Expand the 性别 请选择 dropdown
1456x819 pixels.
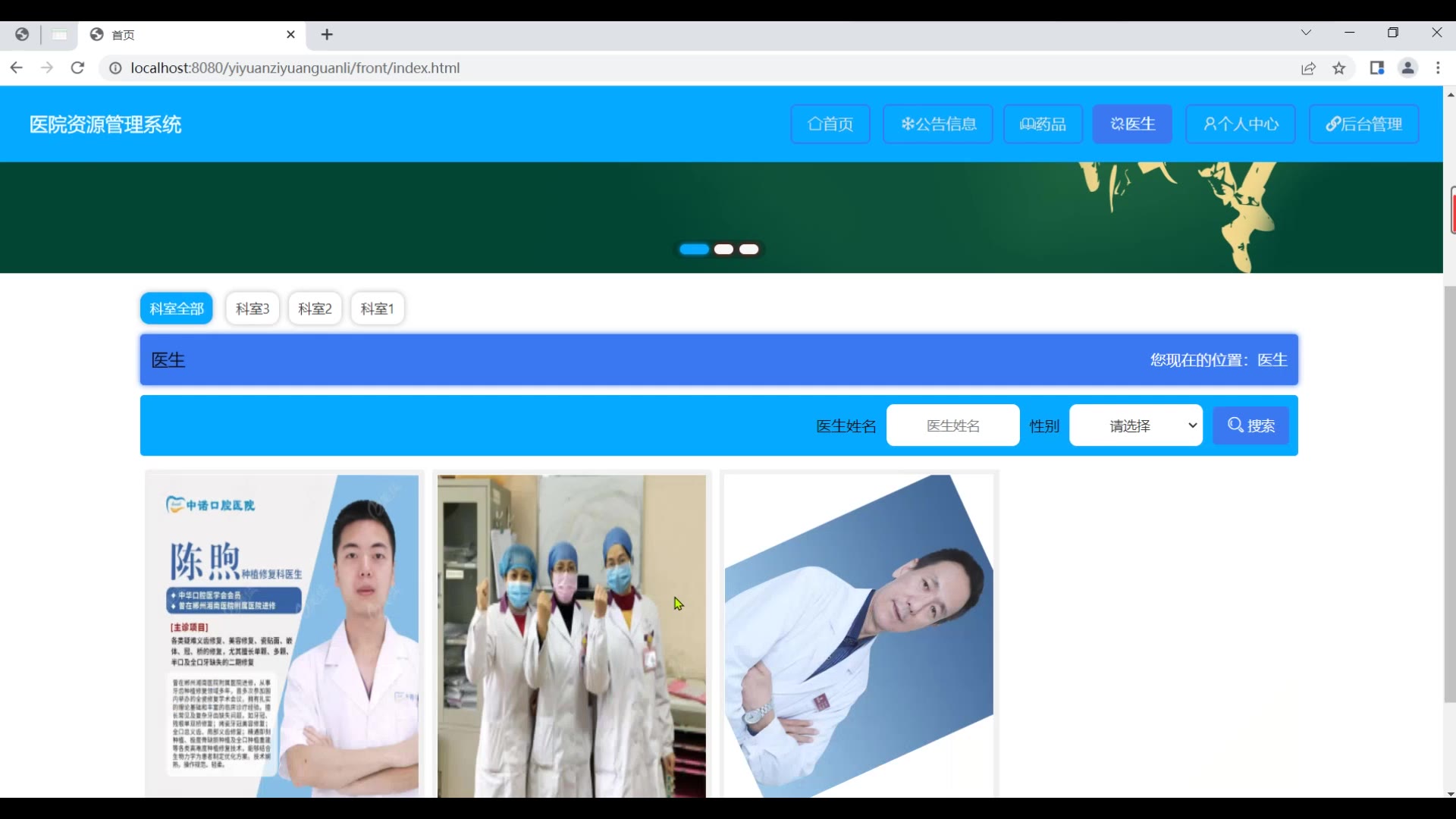[1135, 425]
